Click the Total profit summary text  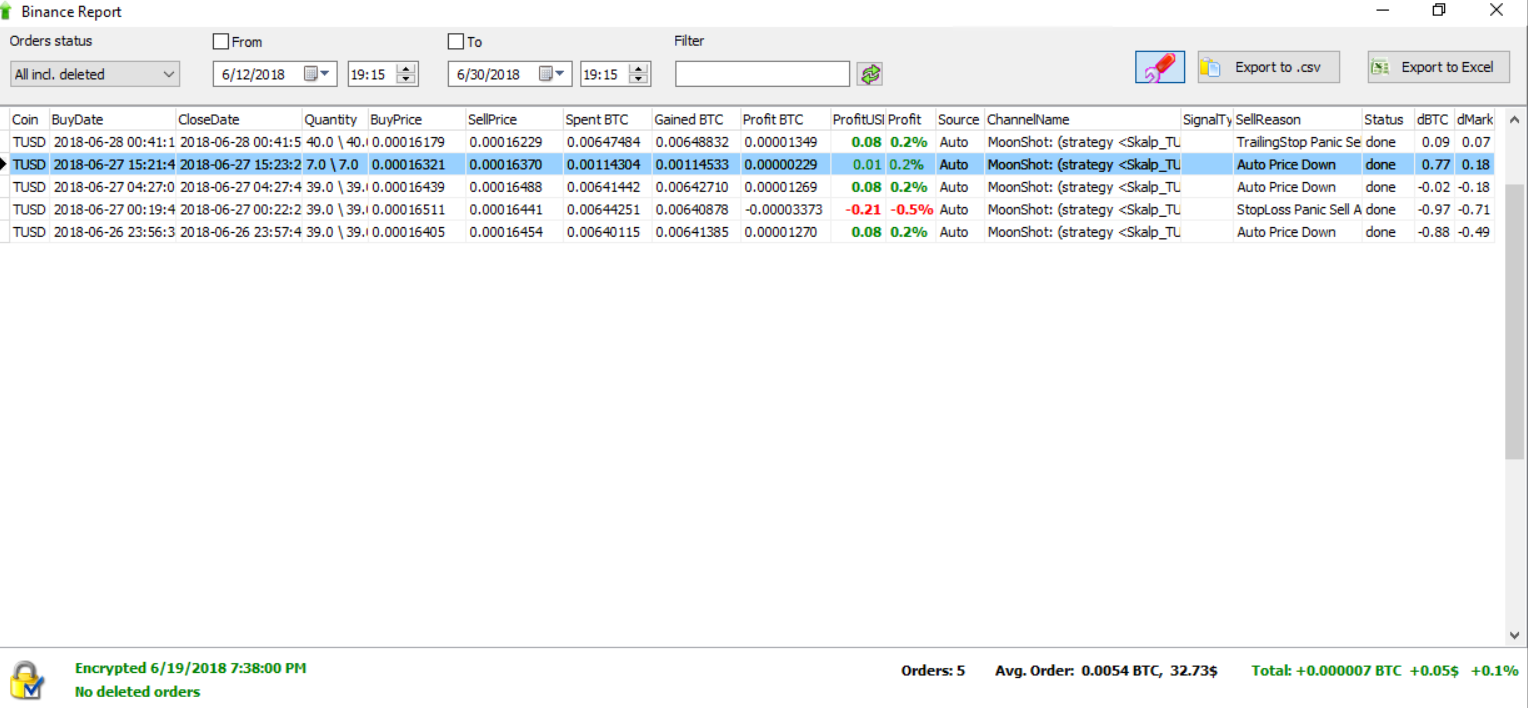pyautogui.click(x=1385, y=671)
